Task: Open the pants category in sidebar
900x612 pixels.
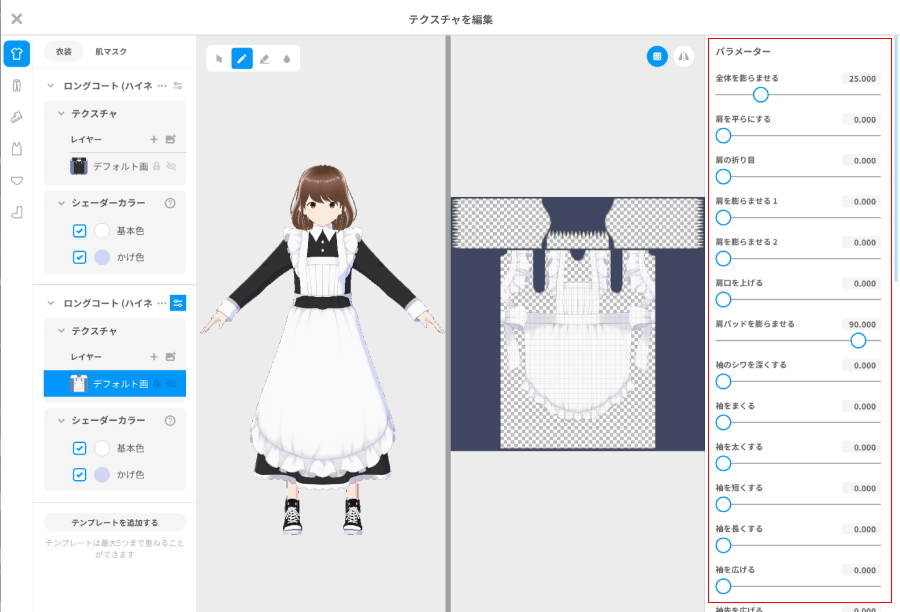Action: [x=17, y=86]
